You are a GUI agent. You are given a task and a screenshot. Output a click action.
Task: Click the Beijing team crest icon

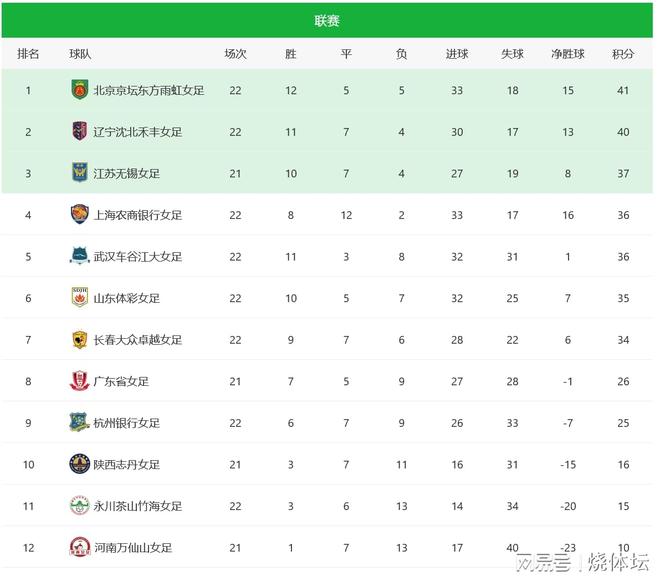(x=79, y=90)
